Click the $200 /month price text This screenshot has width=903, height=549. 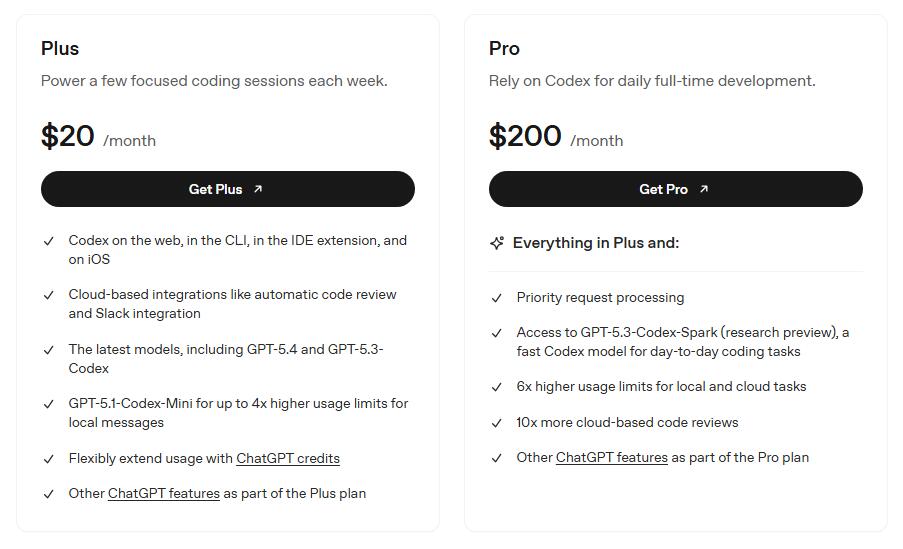point(556,137)
